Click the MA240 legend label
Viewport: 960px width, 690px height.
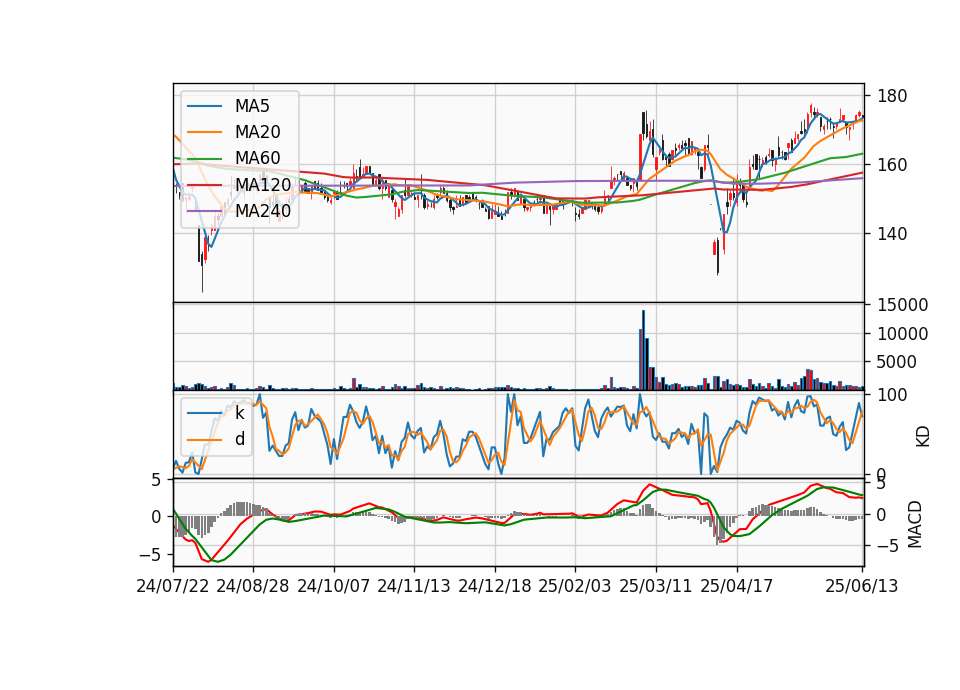[x=263, y=211]
